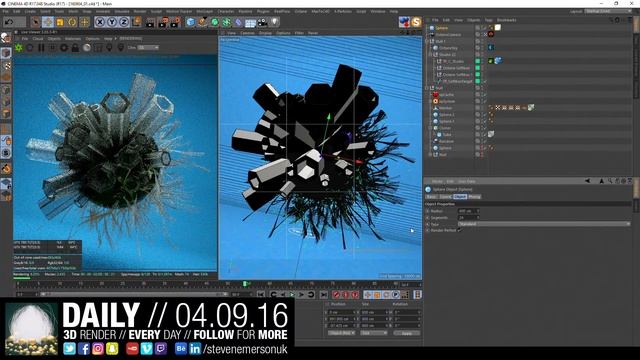The image size is (640, 360).
Task: Click green gear in Live Viewer
Action: [19, 48]
